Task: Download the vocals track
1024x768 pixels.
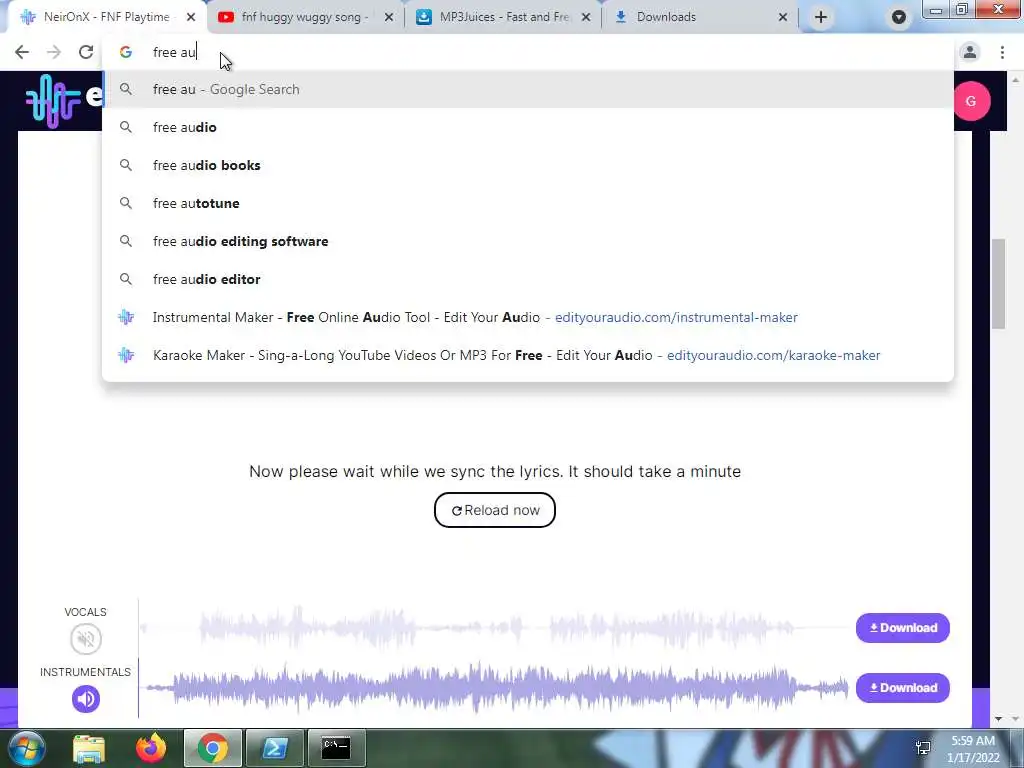Action: [903, 628]
